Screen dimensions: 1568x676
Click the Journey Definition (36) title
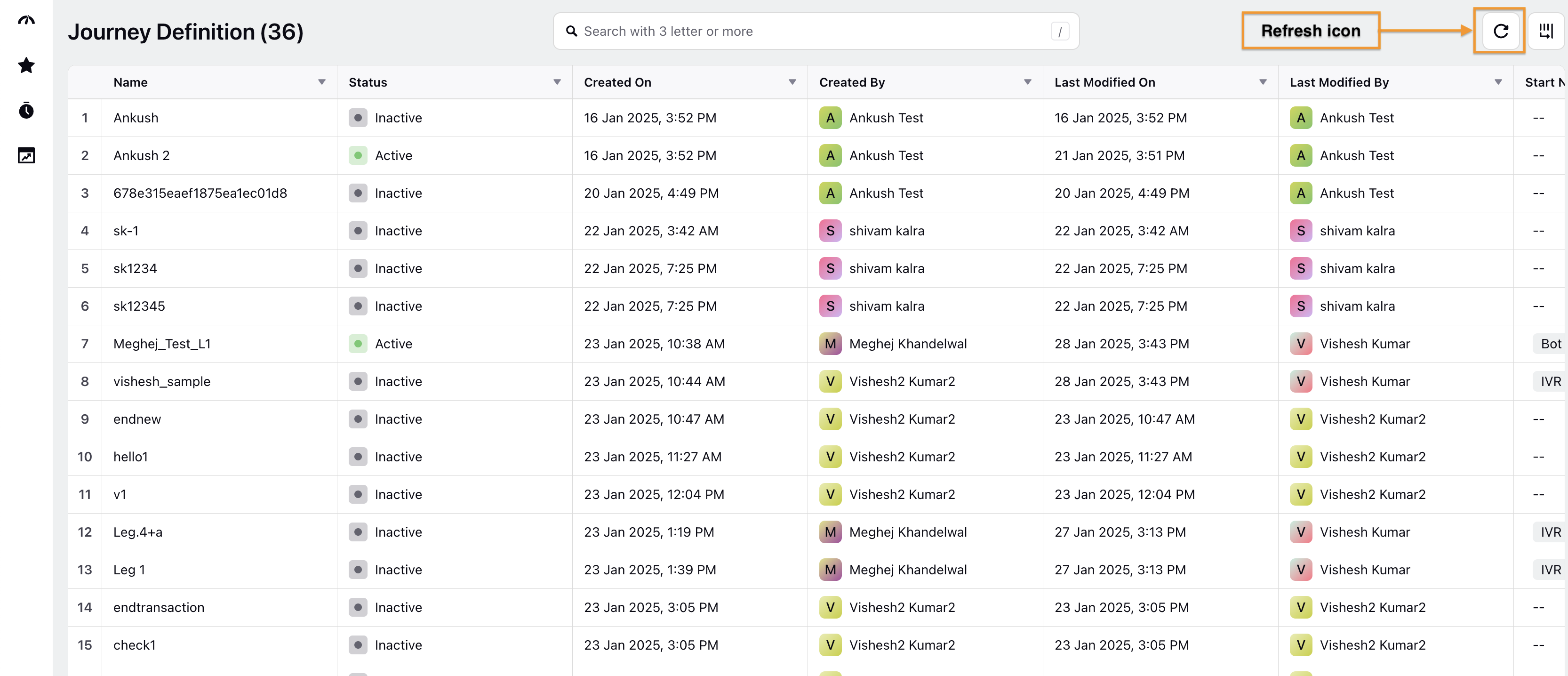186,32
